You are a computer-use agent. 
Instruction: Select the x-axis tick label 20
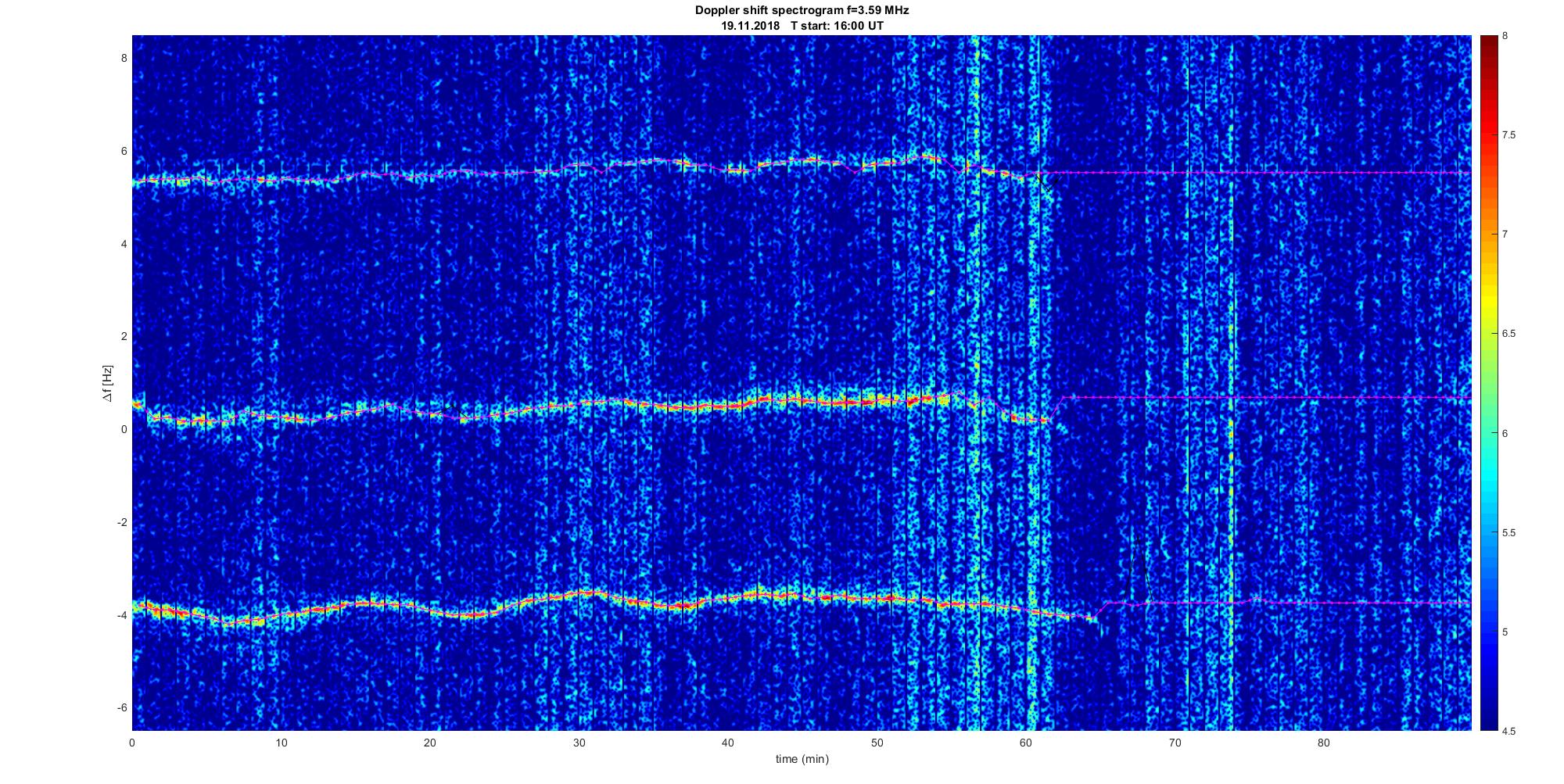[430, 743]
